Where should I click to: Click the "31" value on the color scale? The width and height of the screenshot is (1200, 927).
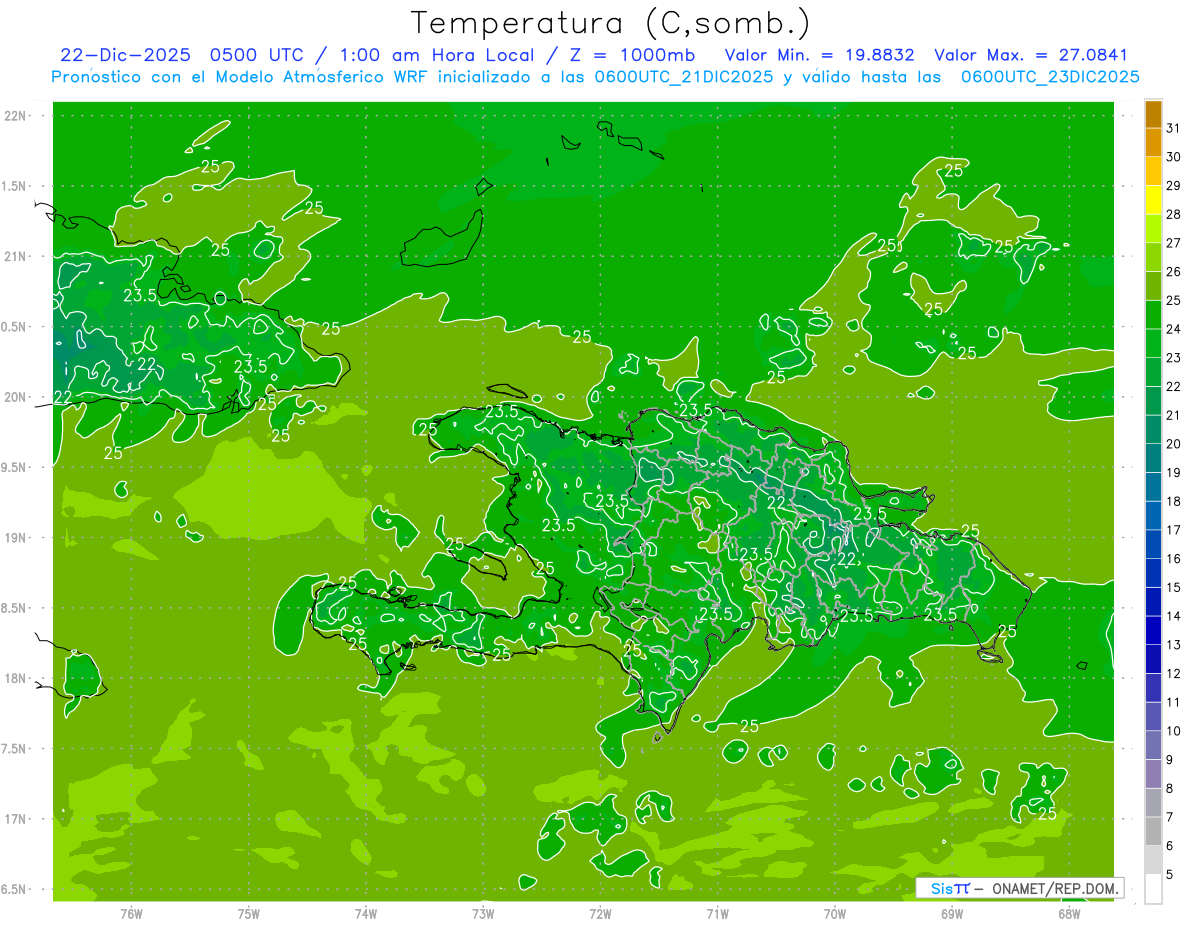(1174, 128)
